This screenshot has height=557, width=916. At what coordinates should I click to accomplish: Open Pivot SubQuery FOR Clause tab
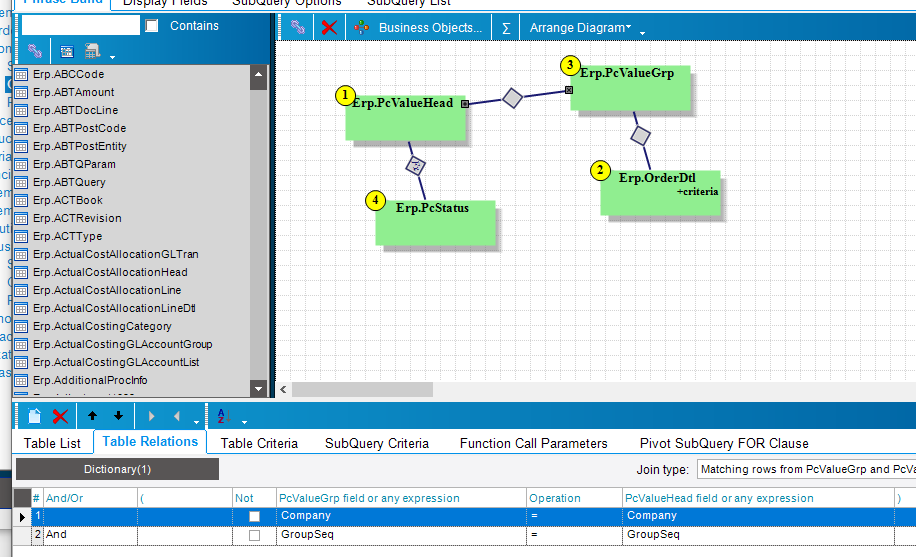point(724,444)
